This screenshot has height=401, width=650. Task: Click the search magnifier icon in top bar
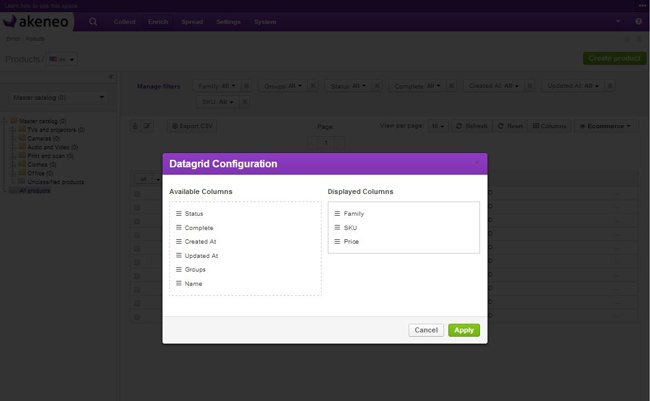pyautogui.click(x=93, y=21)
